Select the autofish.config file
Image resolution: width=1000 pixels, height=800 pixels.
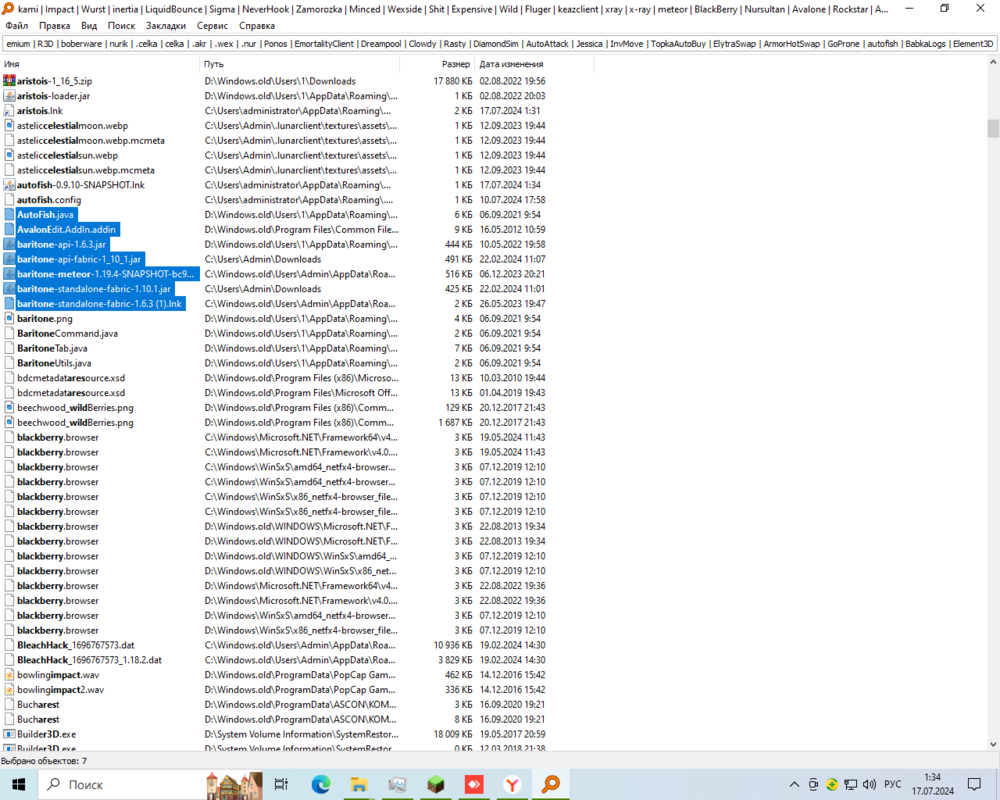[x=49, y=200]
